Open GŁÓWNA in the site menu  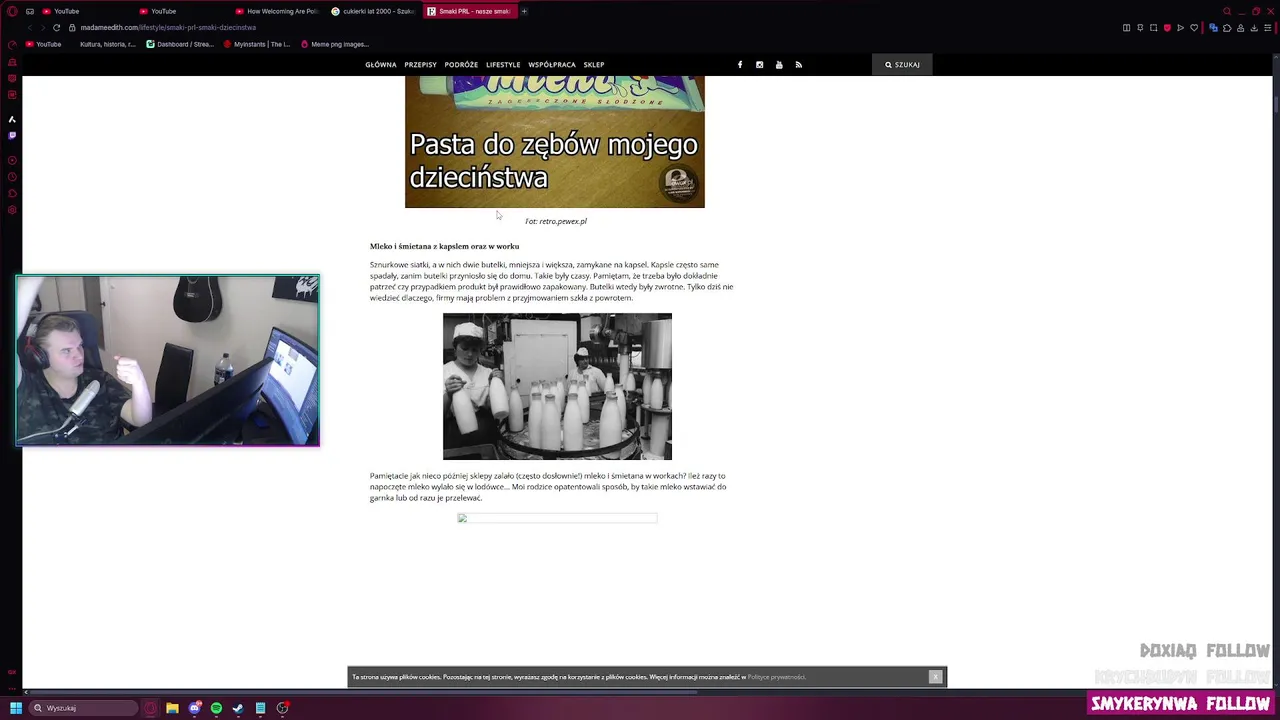[381, 65]
